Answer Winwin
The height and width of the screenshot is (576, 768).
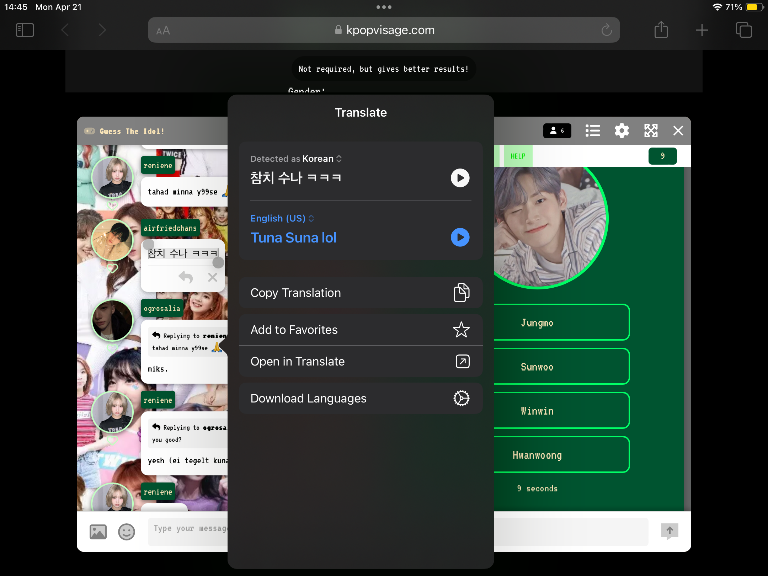(x=561, y=411)
